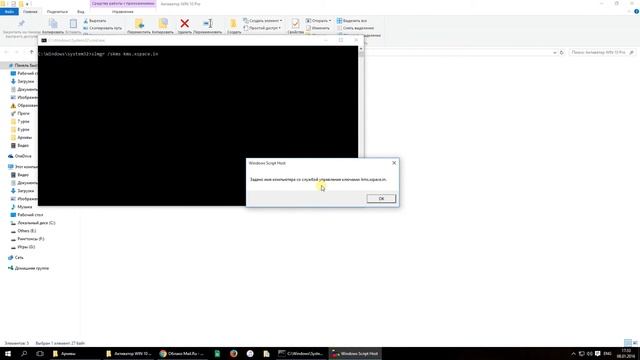The width and height of the screenshot is (640, 360).
Task: Open the New item (Создать элемент) dropdown
Action: point(262,20)
